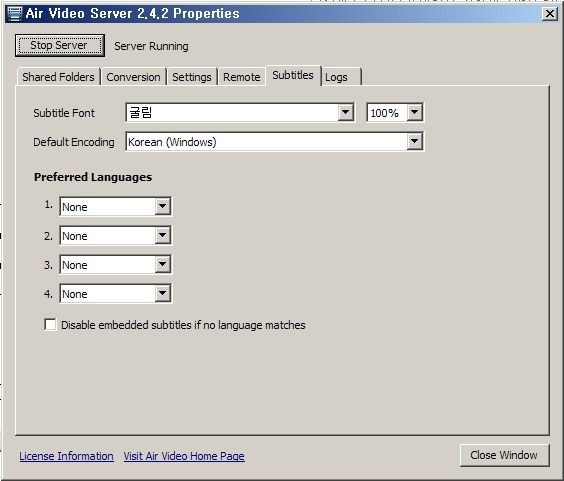Click the Preferred Languages heading

[x=93, y=177]
